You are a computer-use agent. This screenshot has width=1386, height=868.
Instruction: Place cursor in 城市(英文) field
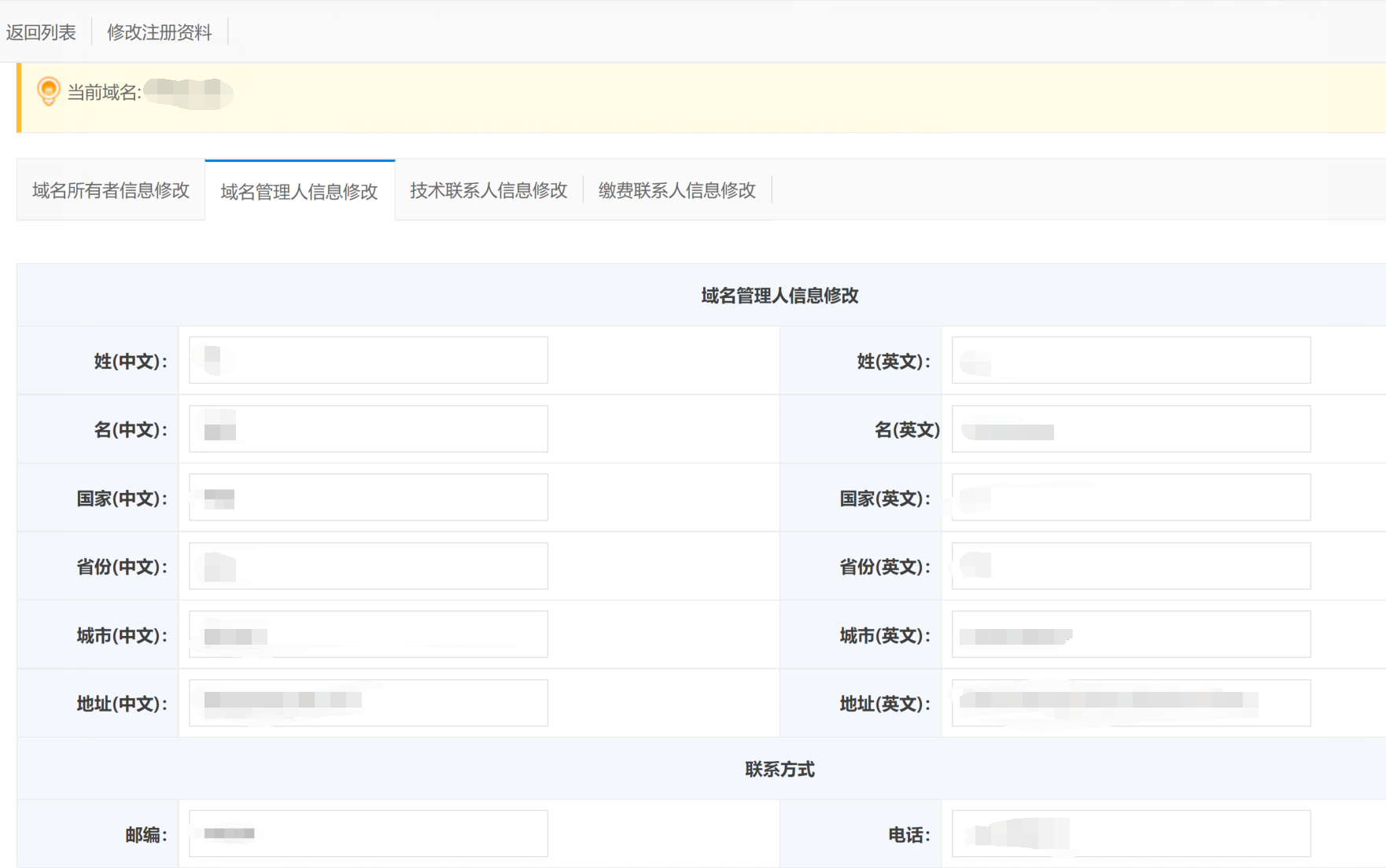[1131, 634]
